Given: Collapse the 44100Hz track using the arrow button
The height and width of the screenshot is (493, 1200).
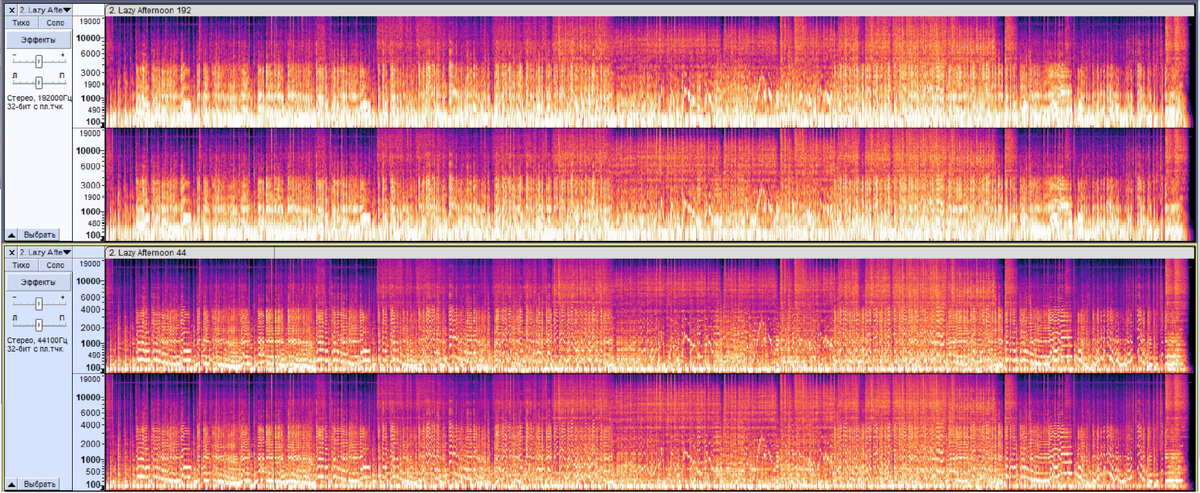Looking at the screenshot, I should pyautogui.click(x=13, y=483).
